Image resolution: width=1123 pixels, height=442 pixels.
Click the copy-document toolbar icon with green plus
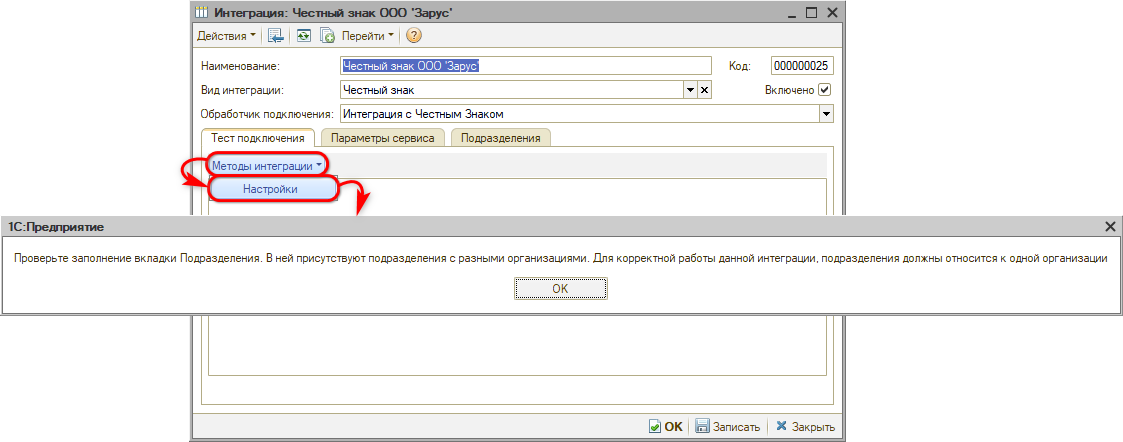click(326, 36)
